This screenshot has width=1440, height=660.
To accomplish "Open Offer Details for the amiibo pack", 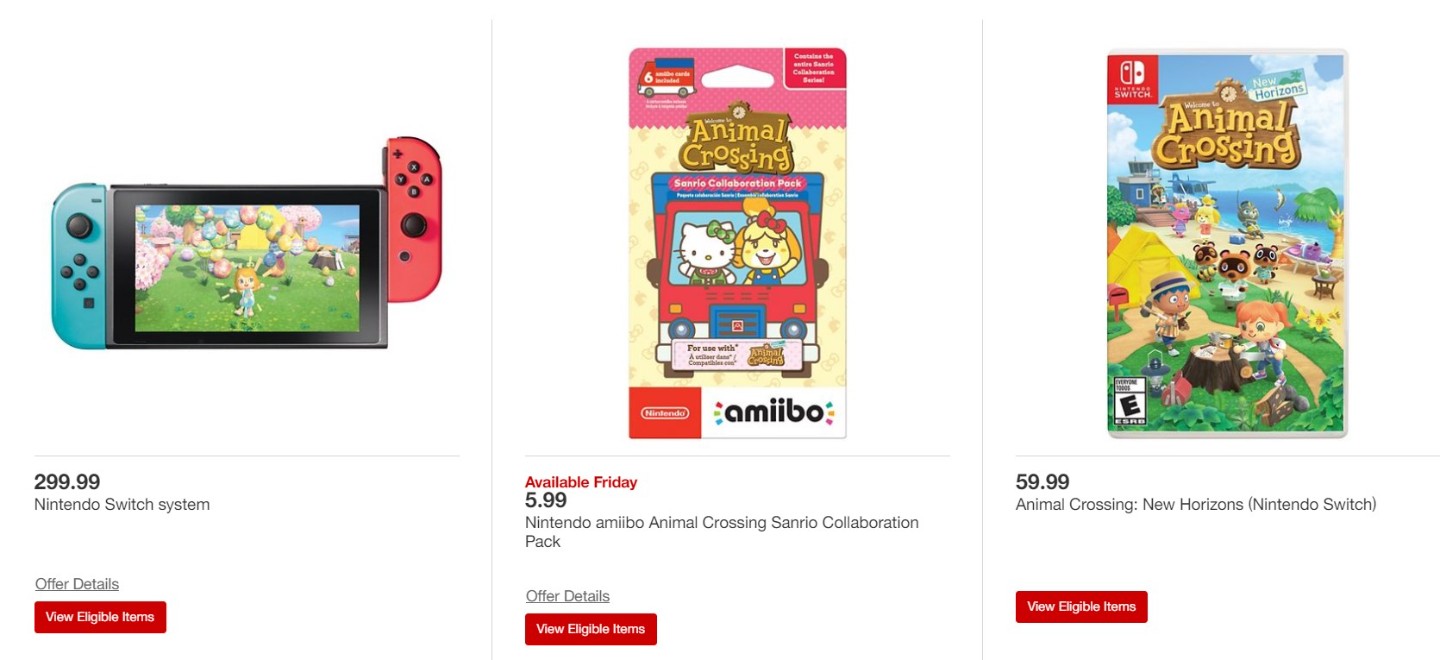I will coord(568,596).
